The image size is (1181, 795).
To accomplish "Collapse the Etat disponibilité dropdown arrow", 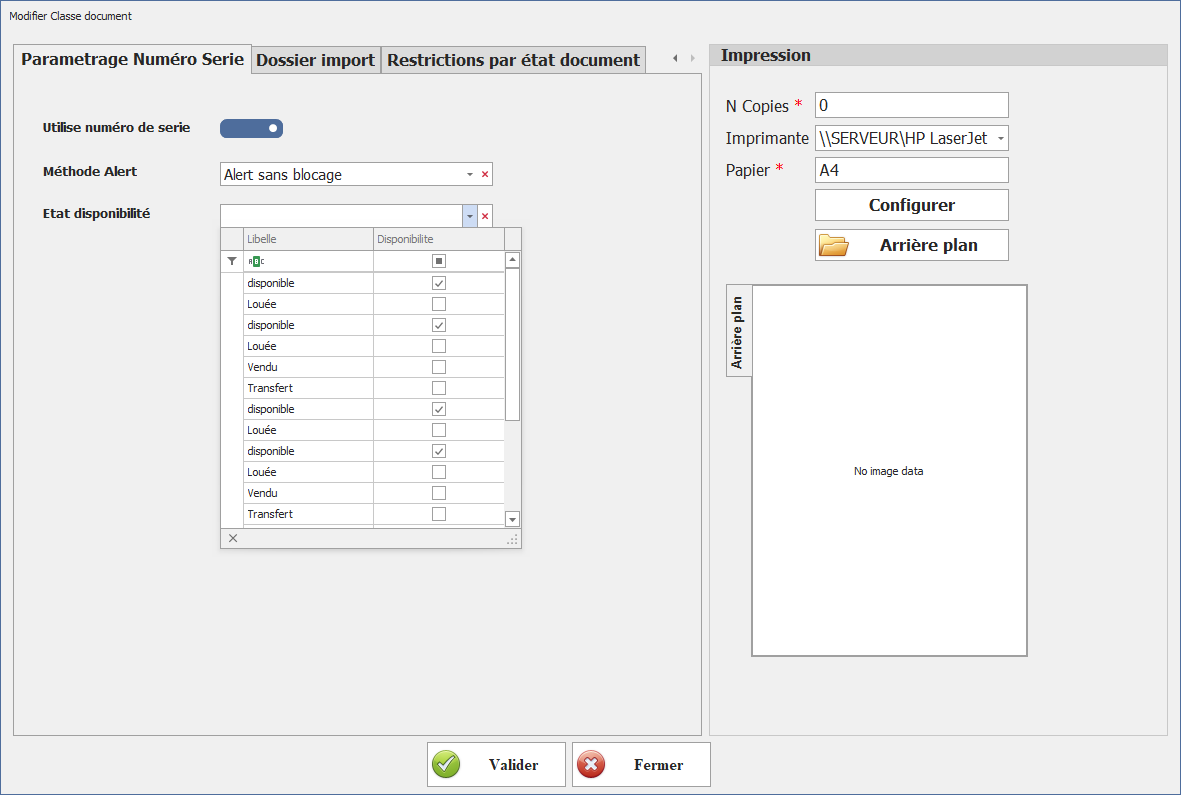I will (x=470, y=216).
